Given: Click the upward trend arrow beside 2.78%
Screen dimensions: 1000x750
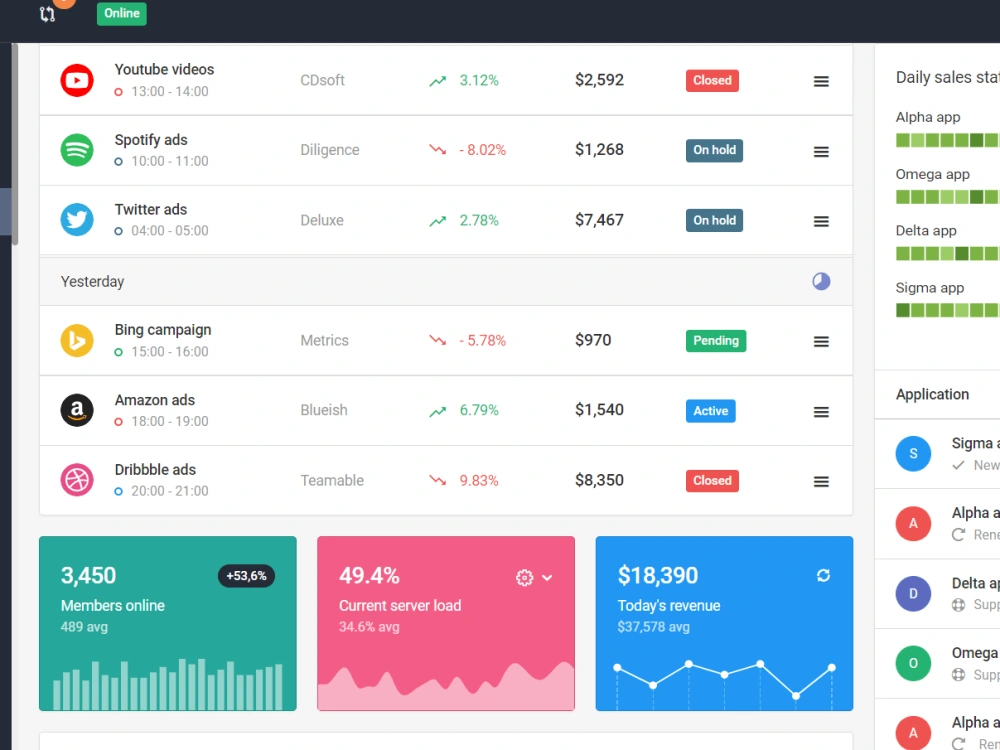Looking at the screenshot, I should 438,221.
